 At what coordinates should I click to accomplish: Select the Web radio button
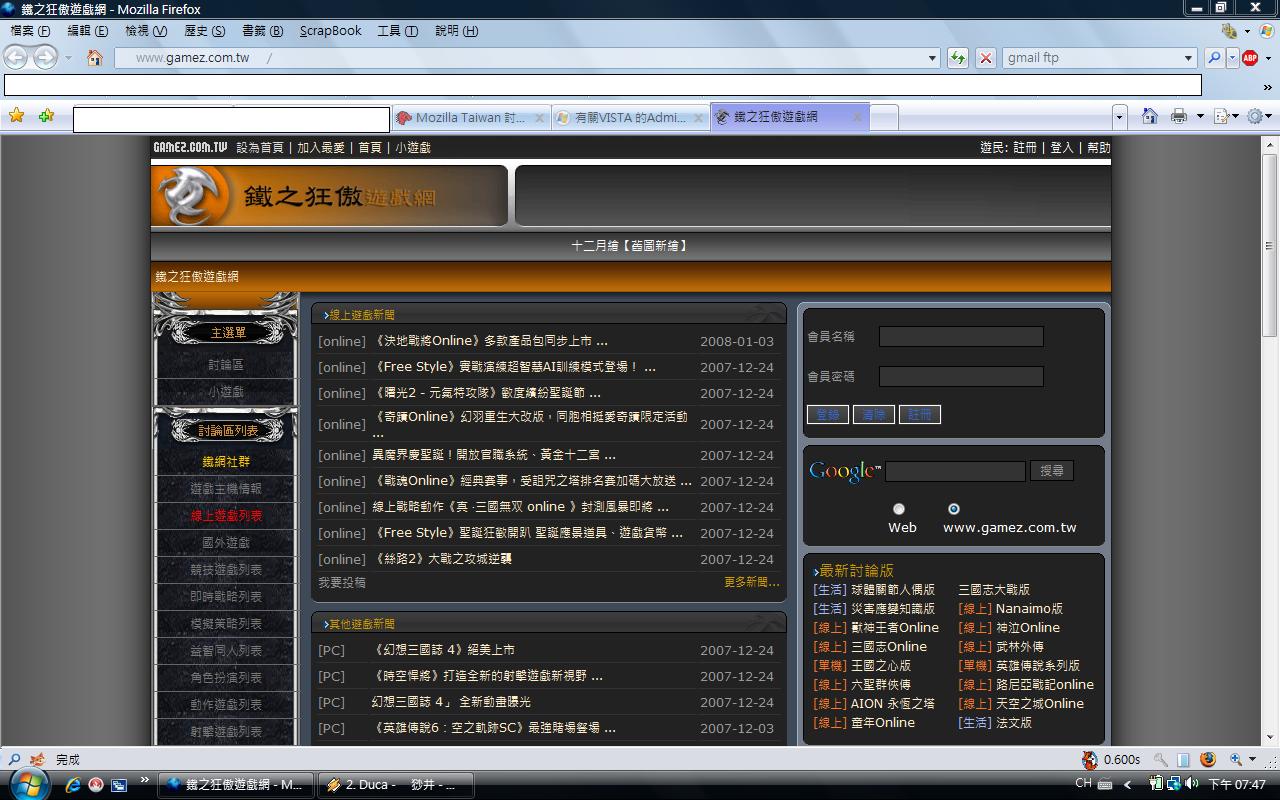[899, 509]
